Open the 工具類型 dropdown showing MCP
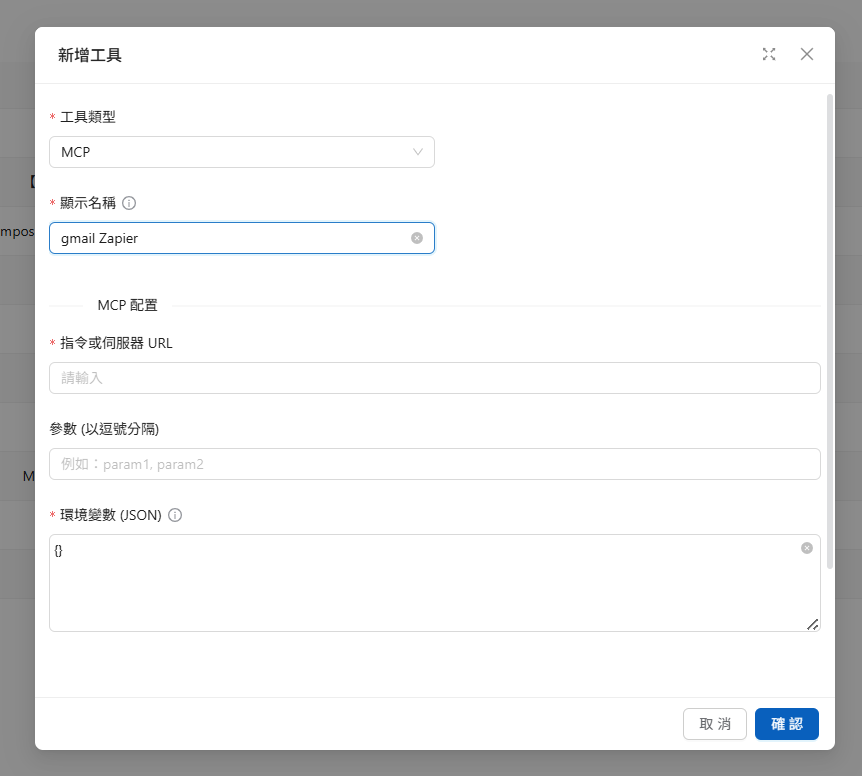 [x=230, y=152]
